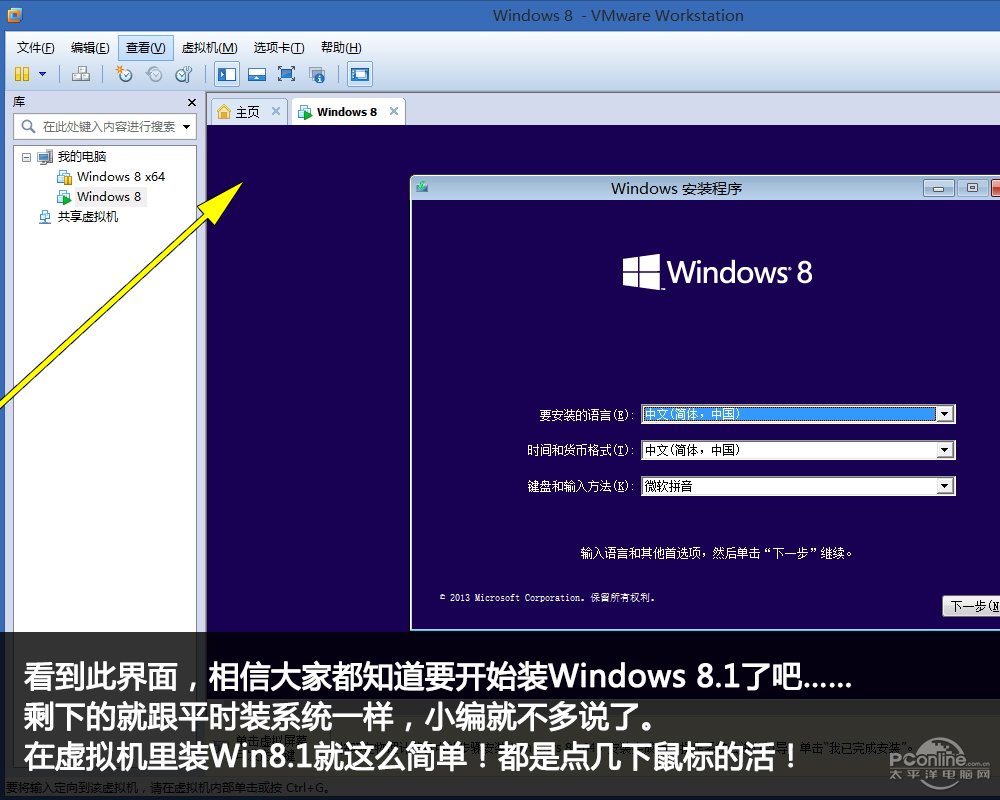The width and height of the screenshot is (1000, 800).
Task: Open the power options dropdown arrow
Action: coord(43,75)
